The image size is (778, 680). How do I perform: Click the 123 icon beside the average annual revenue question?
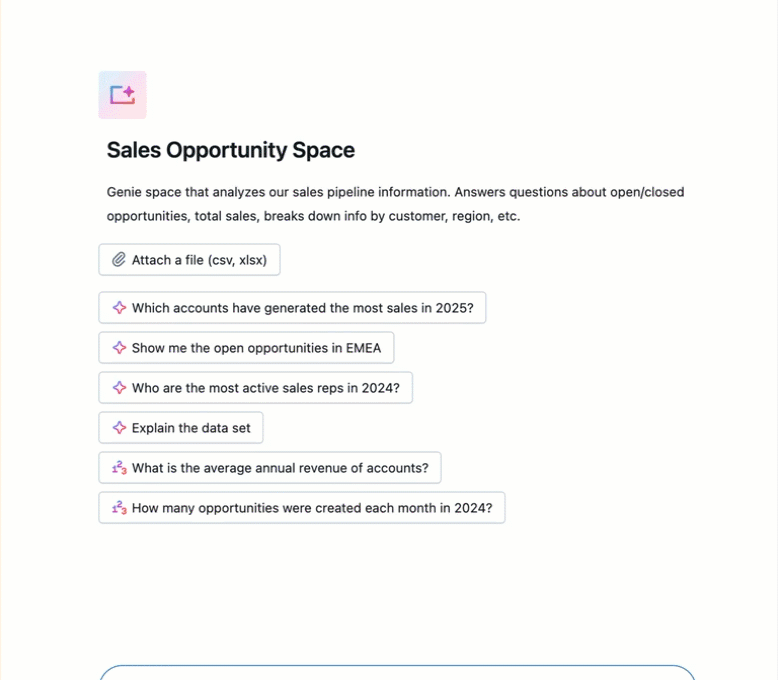(119, 468)
